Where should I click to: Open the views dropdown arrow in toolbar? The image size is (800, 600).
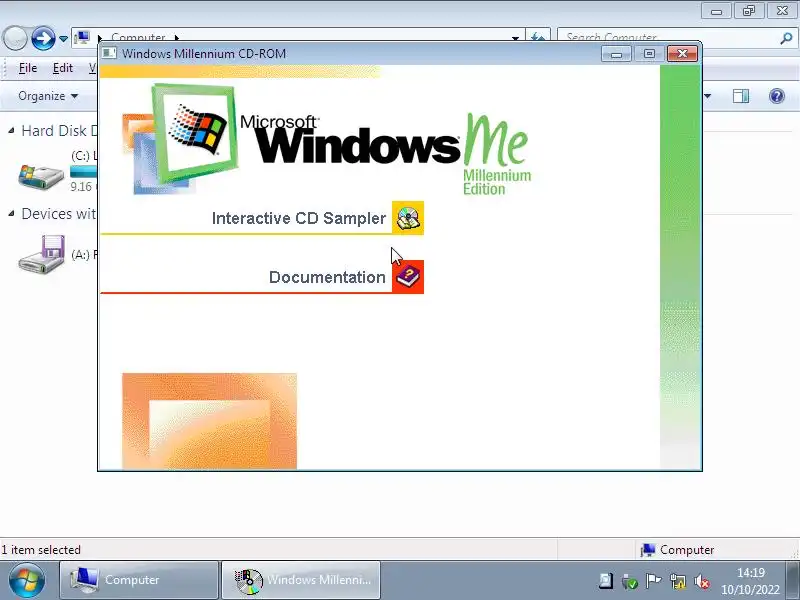point(708,96)
